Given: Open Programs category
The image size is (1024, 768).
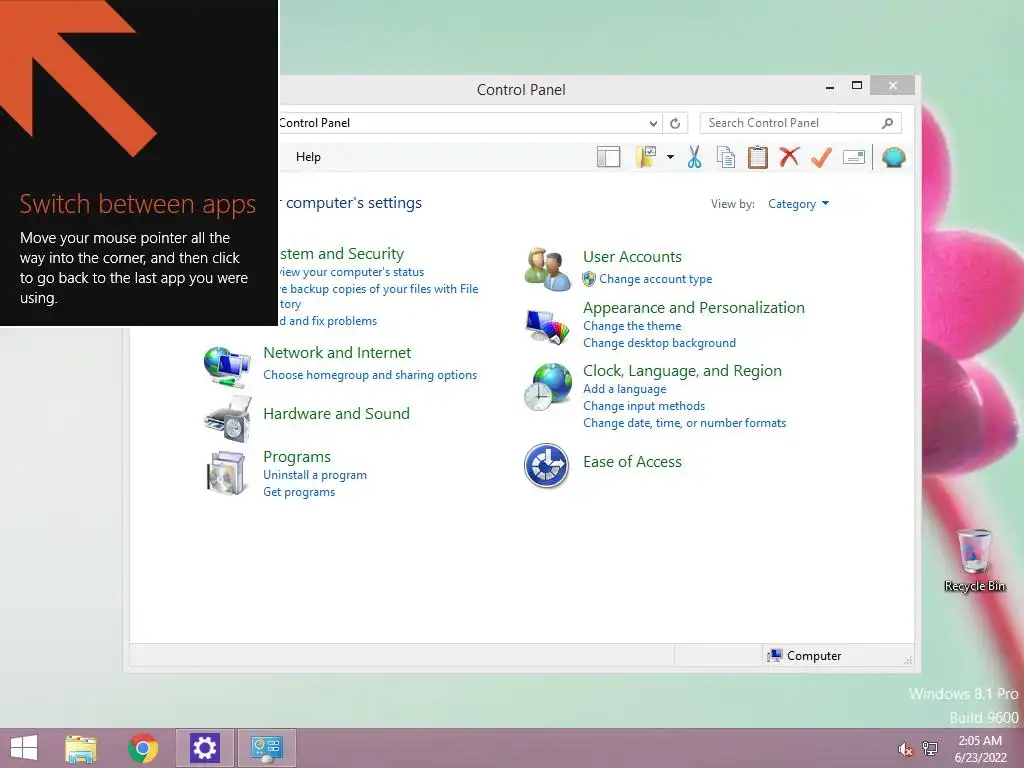Looking at the screenshot, I should [x=297, y=456].
